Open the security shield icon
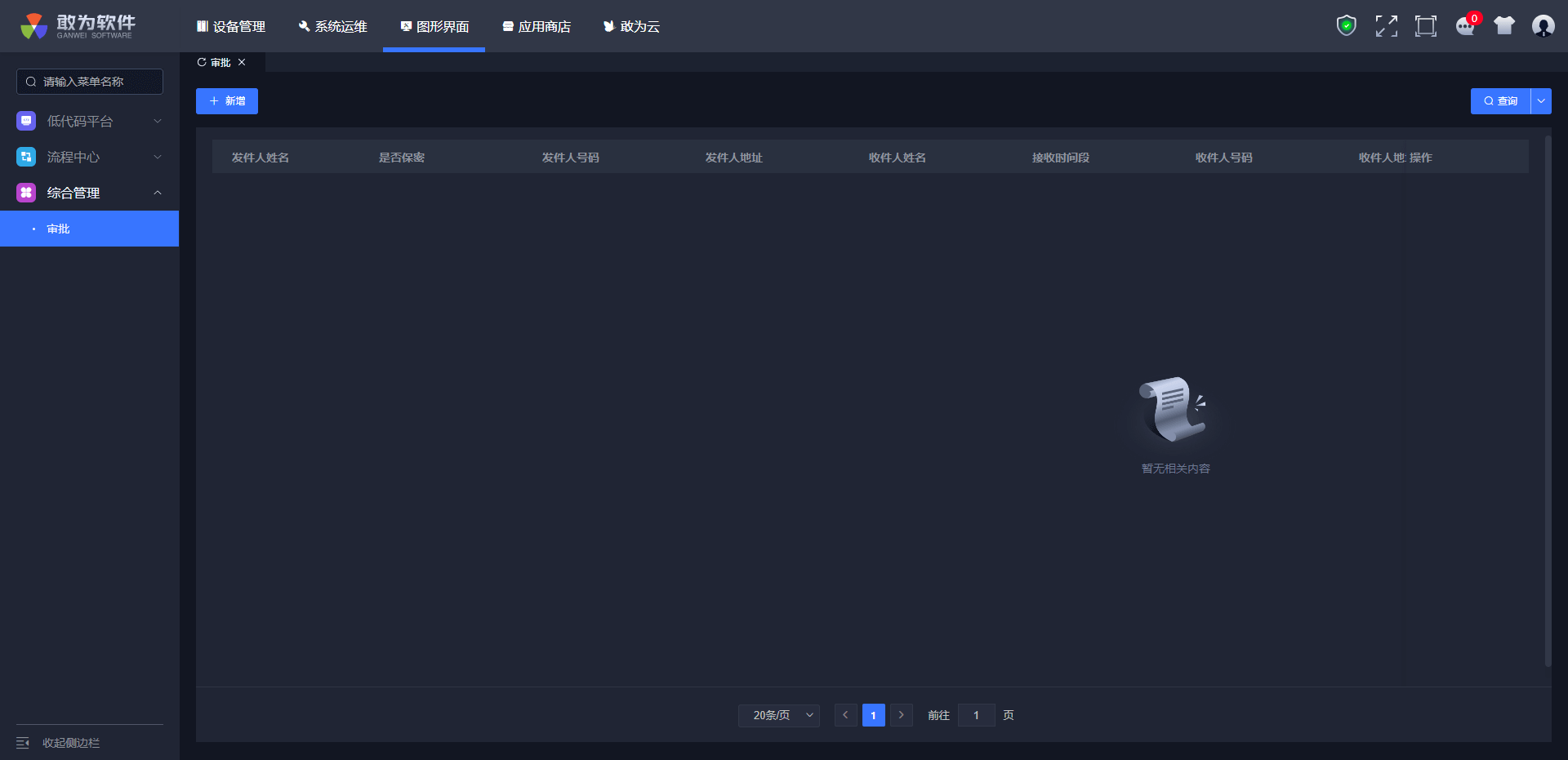This screenshot has height=760, width=1568. [1346, 26]
